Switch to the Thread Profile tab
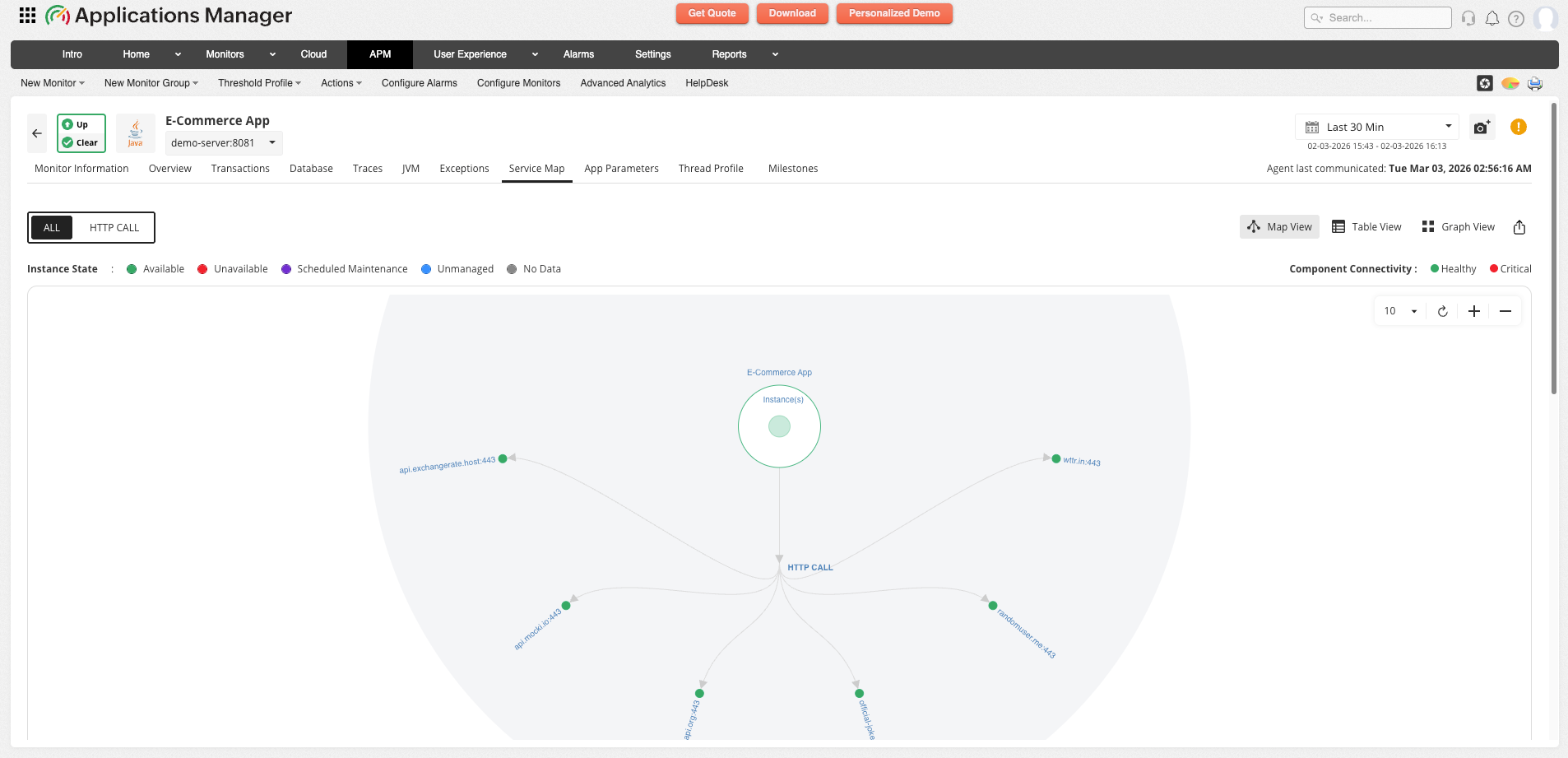 [x=711, y=169]
